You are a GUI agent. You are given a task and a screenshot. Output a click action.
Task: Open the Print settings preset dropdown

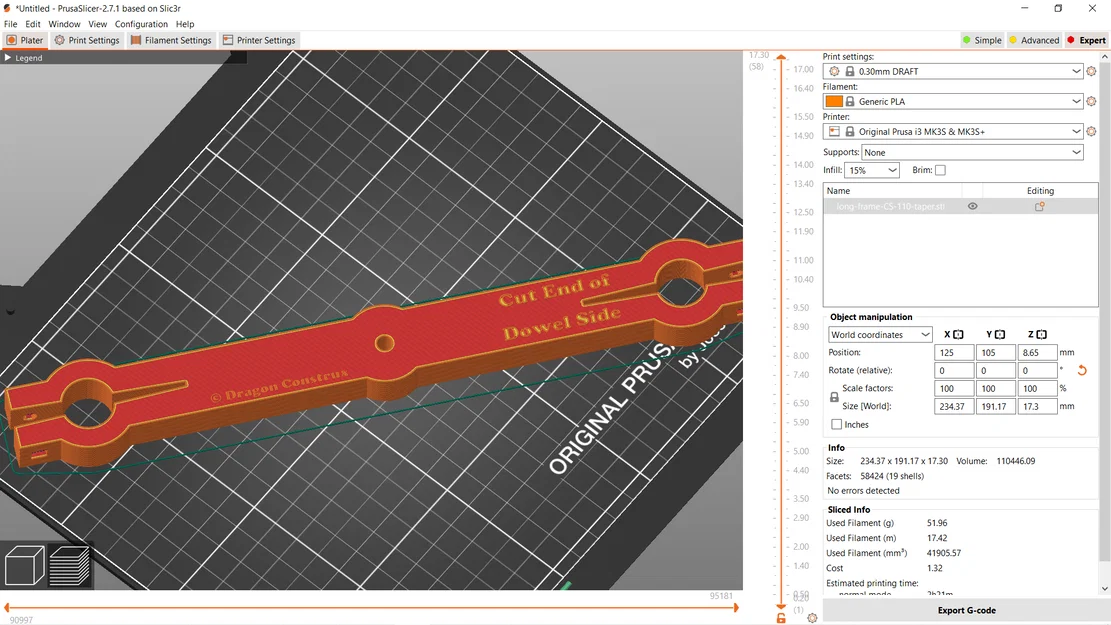coord(953,72)
